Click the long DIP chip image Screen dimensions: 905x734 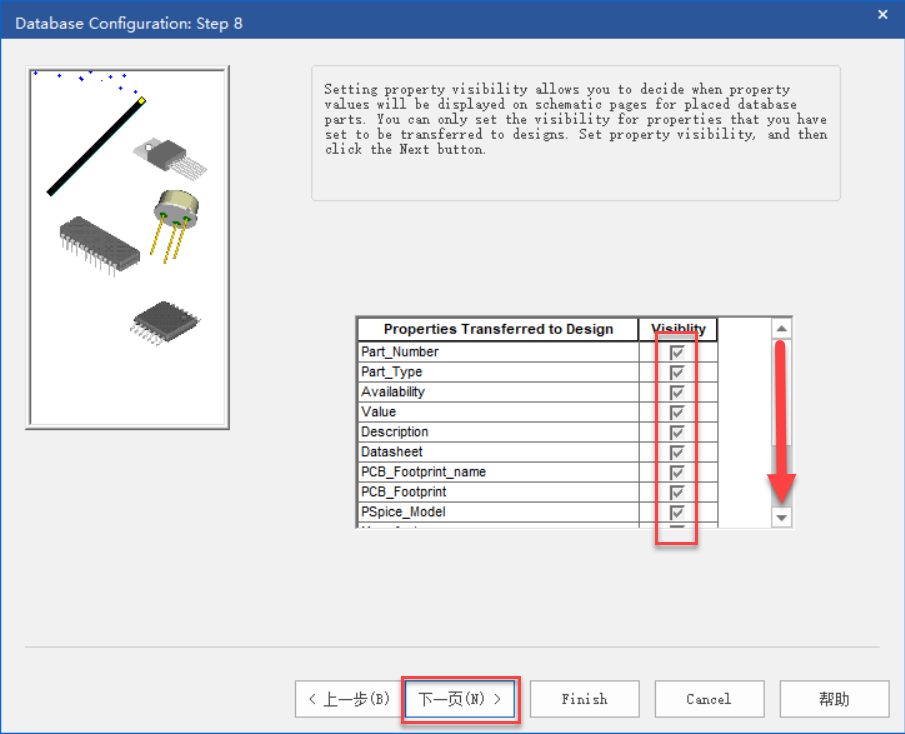(x=98, y=242)
